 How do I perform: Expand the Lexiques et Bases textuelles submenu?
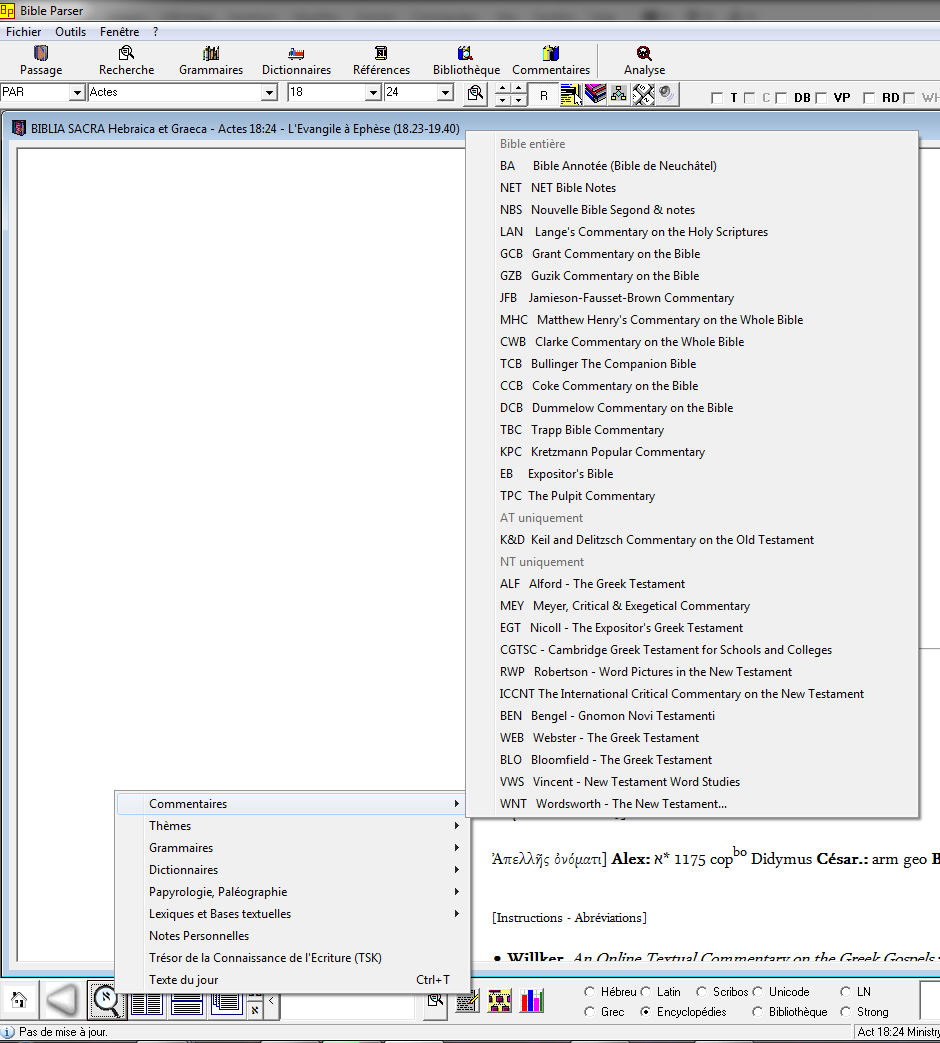[x=291, y=913]
